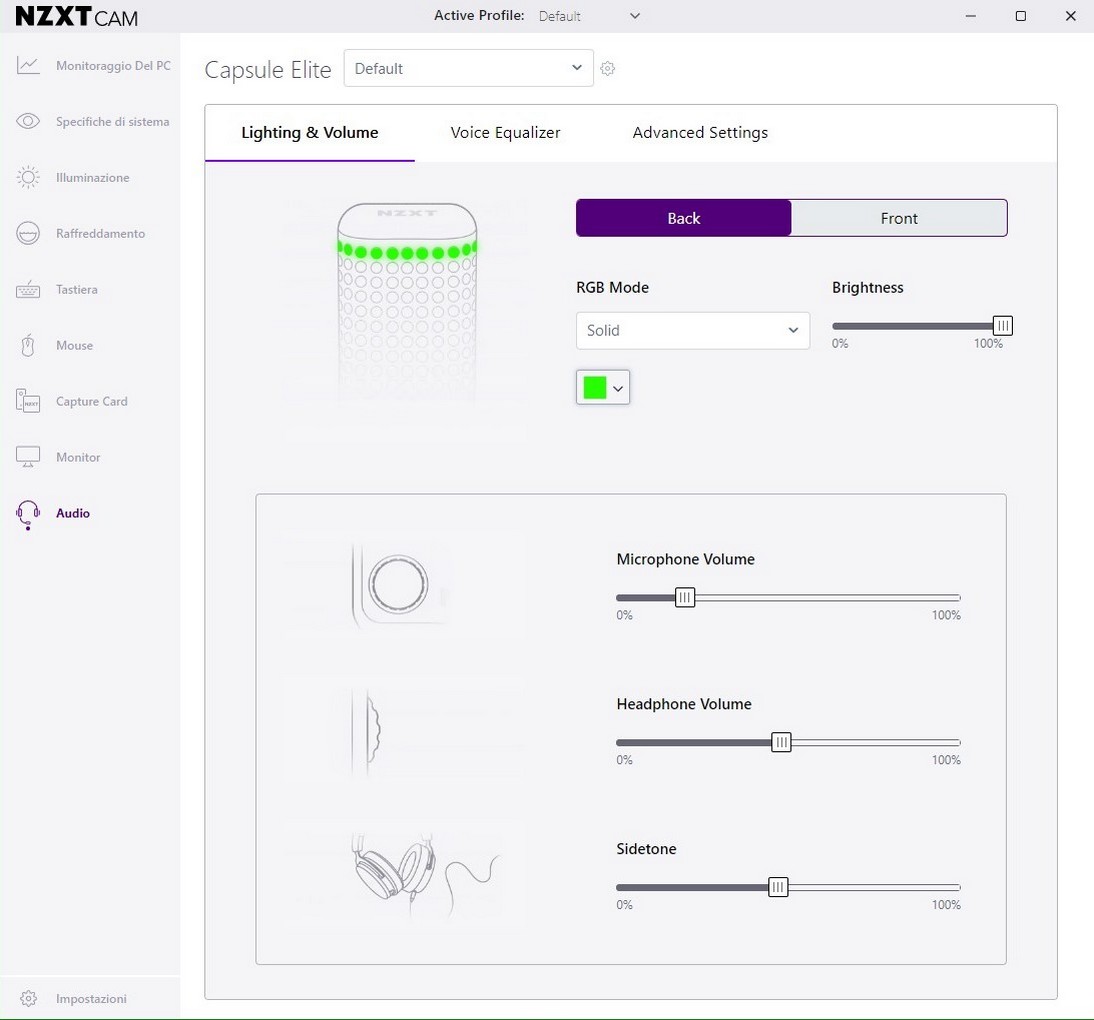
Task: Switch to the Voice Equalizer tab
Action: (x=505, y=133)
